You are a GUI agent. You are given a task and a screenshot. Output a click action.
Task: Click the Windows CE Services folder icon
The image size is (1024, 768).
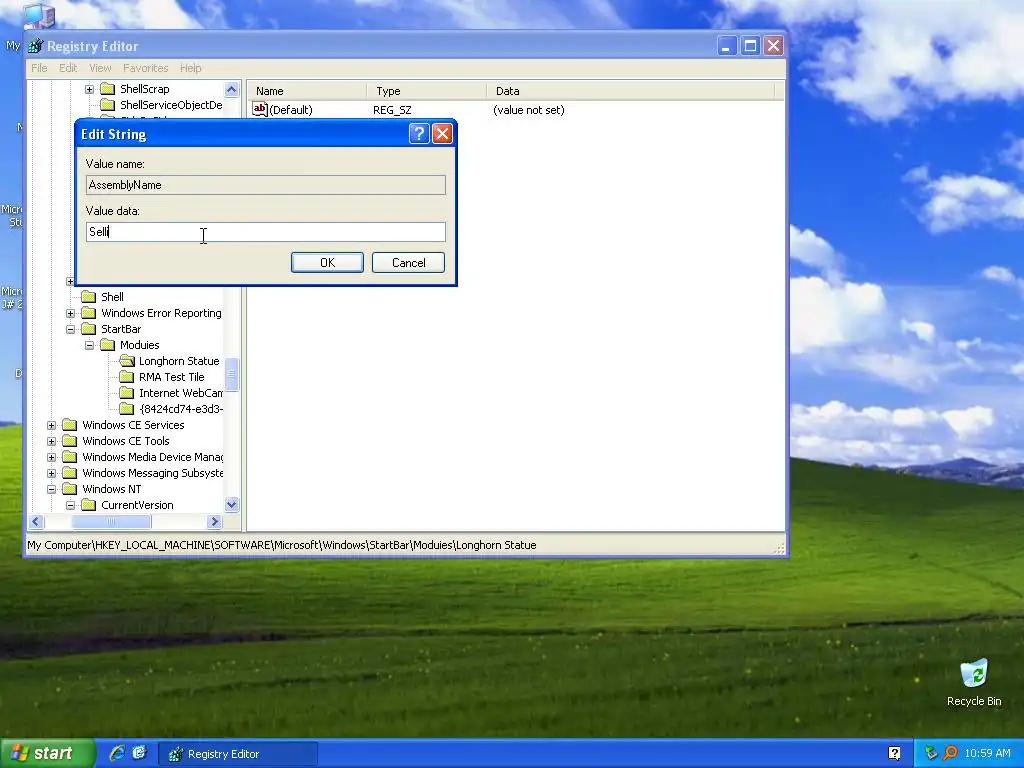70,425
